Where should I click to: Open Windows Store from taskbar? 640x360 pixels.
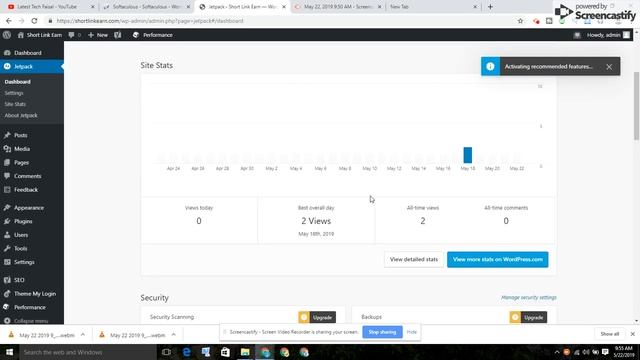225,352
